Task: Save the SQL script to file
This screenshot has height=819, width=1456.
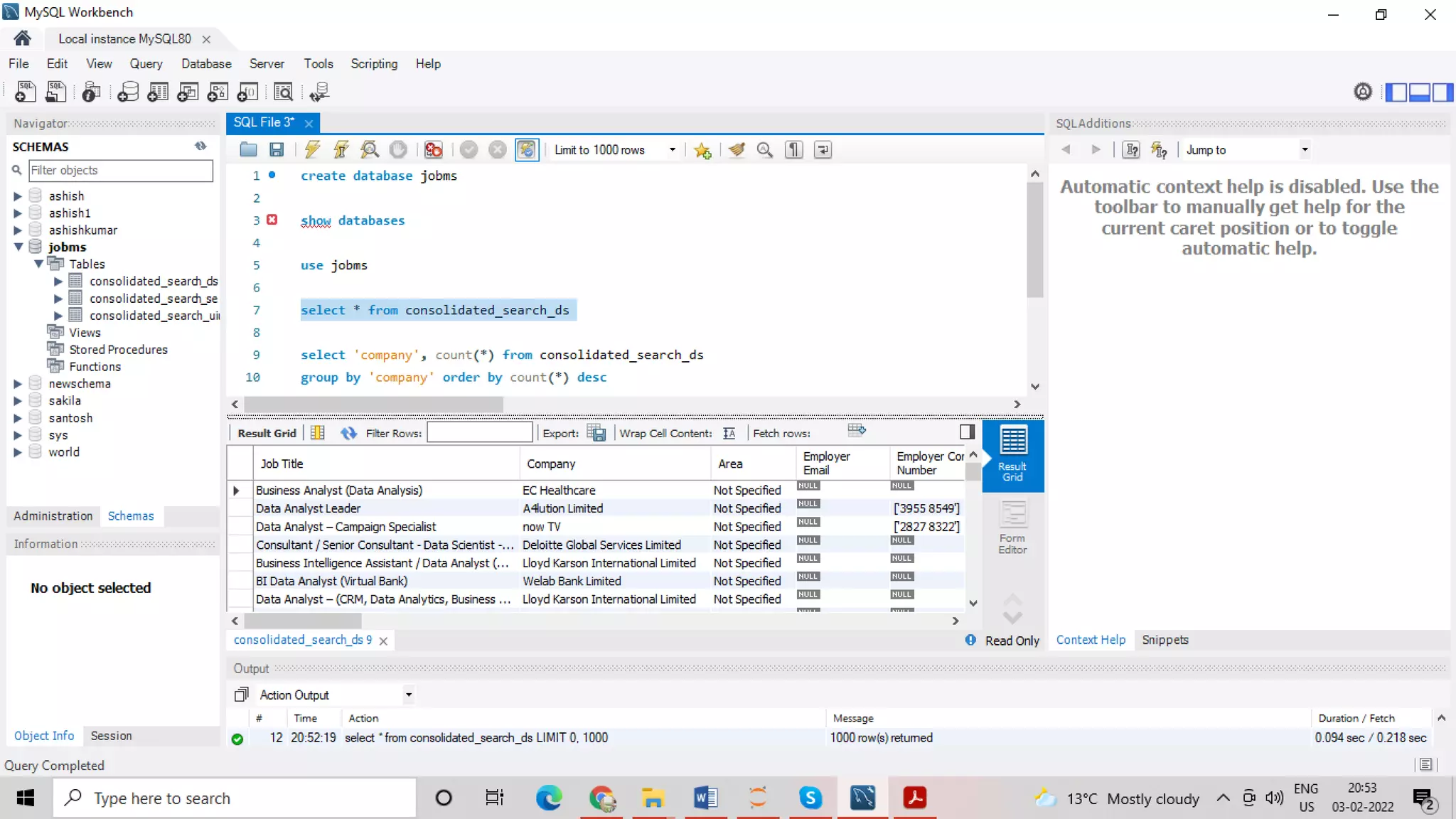Action: point(277,149)
